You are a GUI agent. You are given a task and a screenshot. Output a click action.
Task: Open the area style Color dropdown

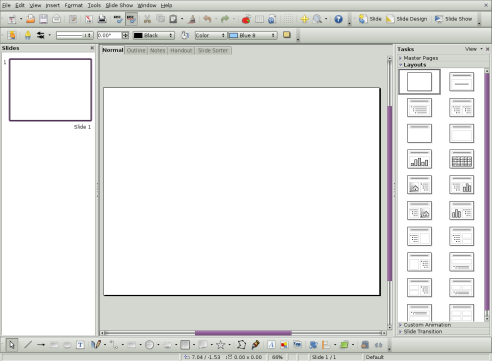tap(211, 35)
